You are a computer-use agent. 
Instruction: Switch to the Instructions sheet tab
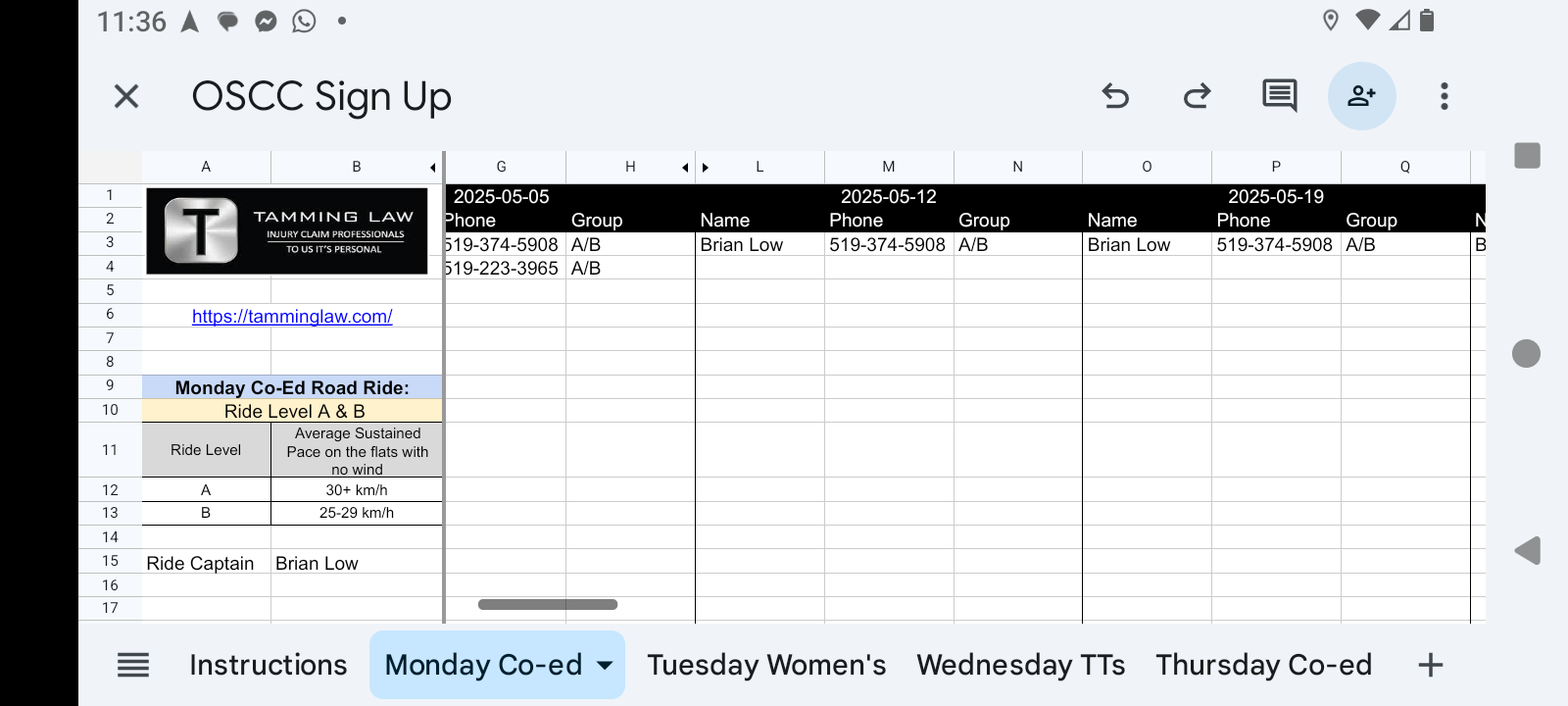[268, 665]
